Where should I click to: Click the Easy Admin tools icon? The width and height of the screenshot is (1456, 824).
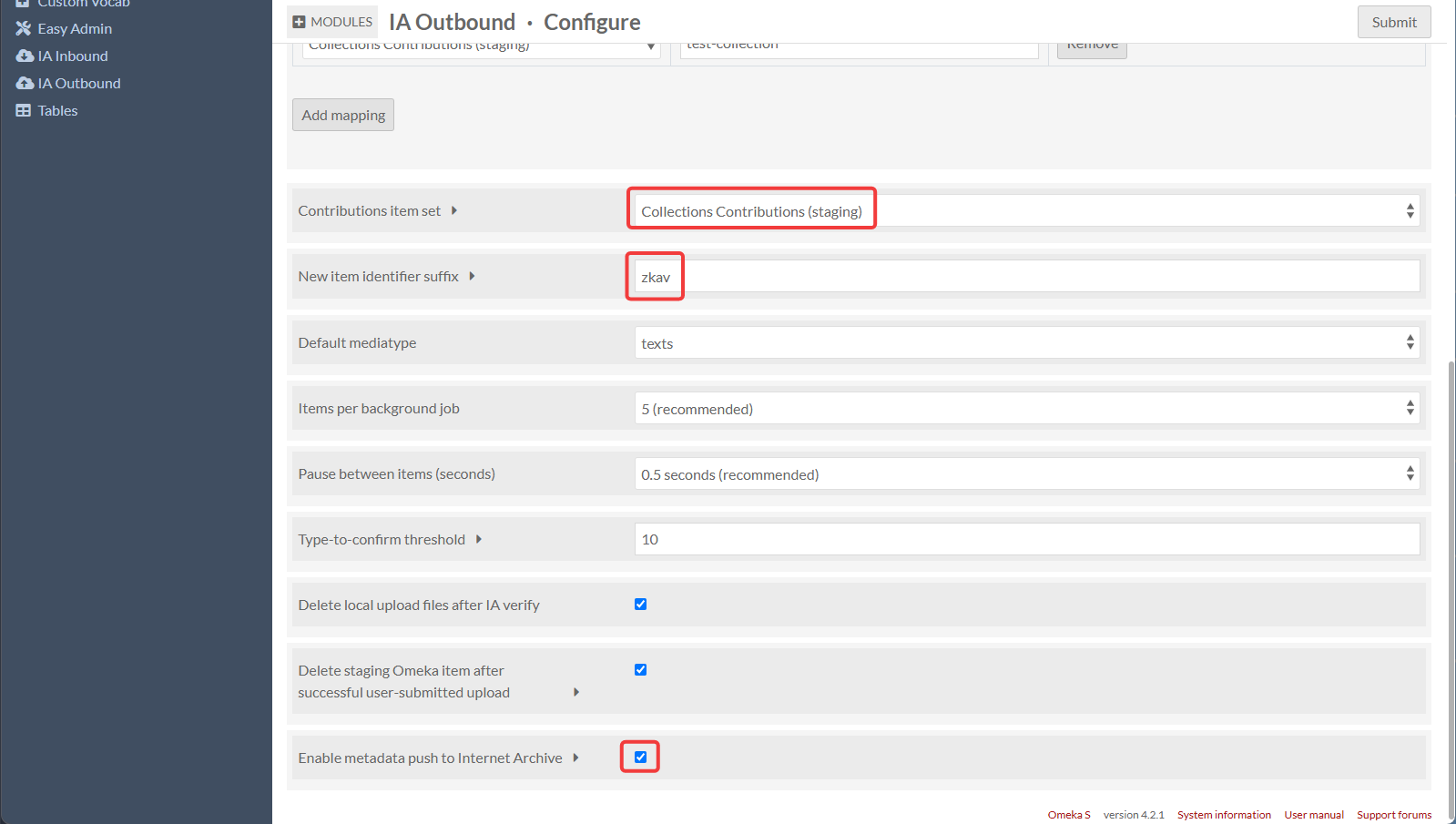(x=24, y=28)
